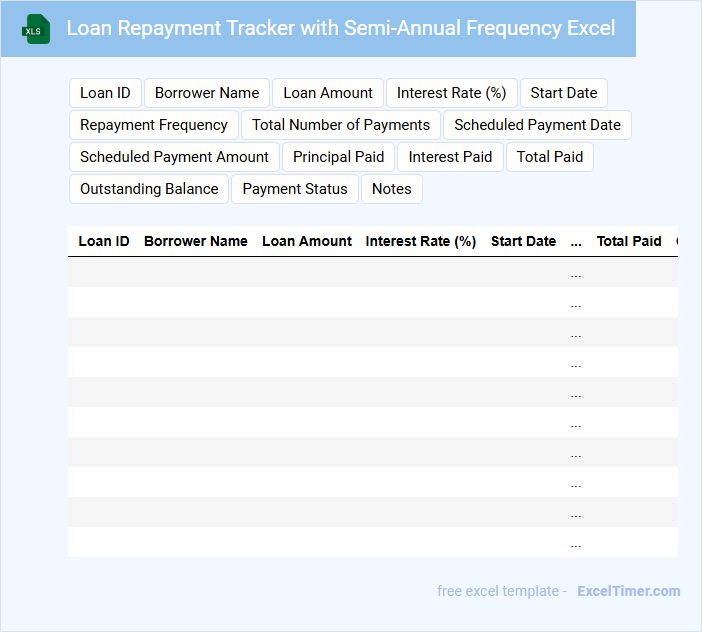Click the Borrower Name tag
This screenshot has width=702, height=632.
tap(207, 93)
